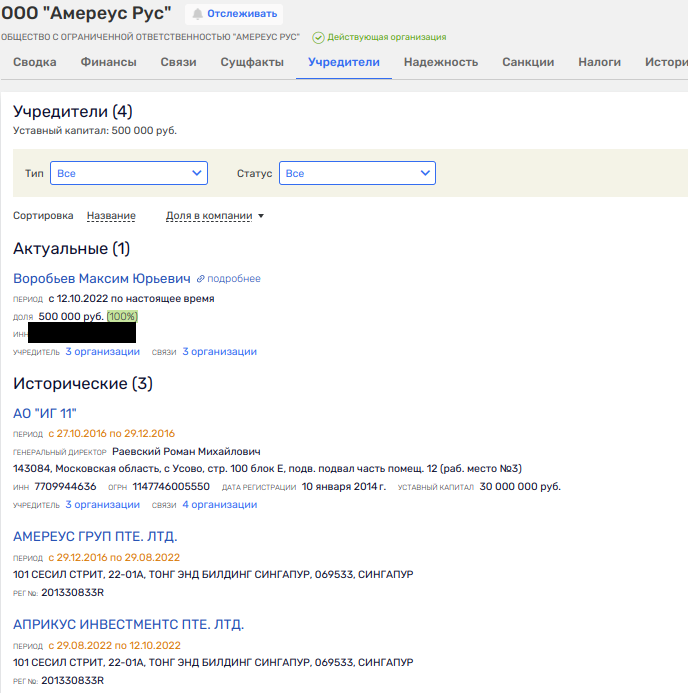The image size is (688, 693).
Task: Click Уставный капитал: 500 000 руб. line
Action: 95,130
